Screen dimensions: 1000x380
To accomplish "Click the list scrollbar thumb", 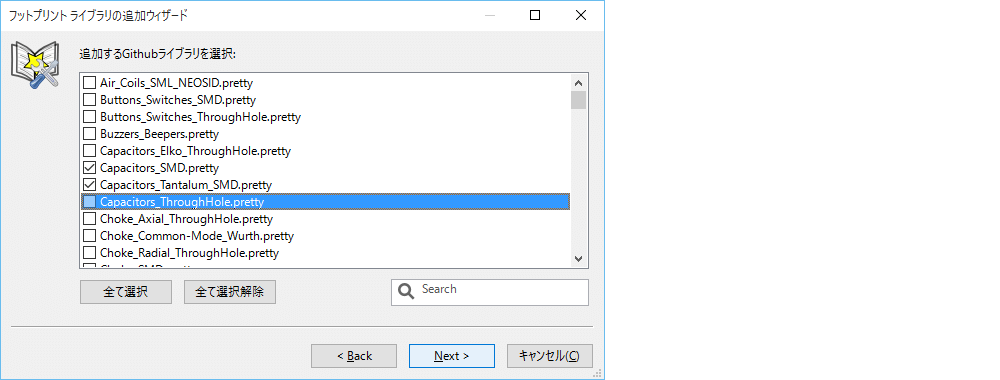I will click(578, 100).
